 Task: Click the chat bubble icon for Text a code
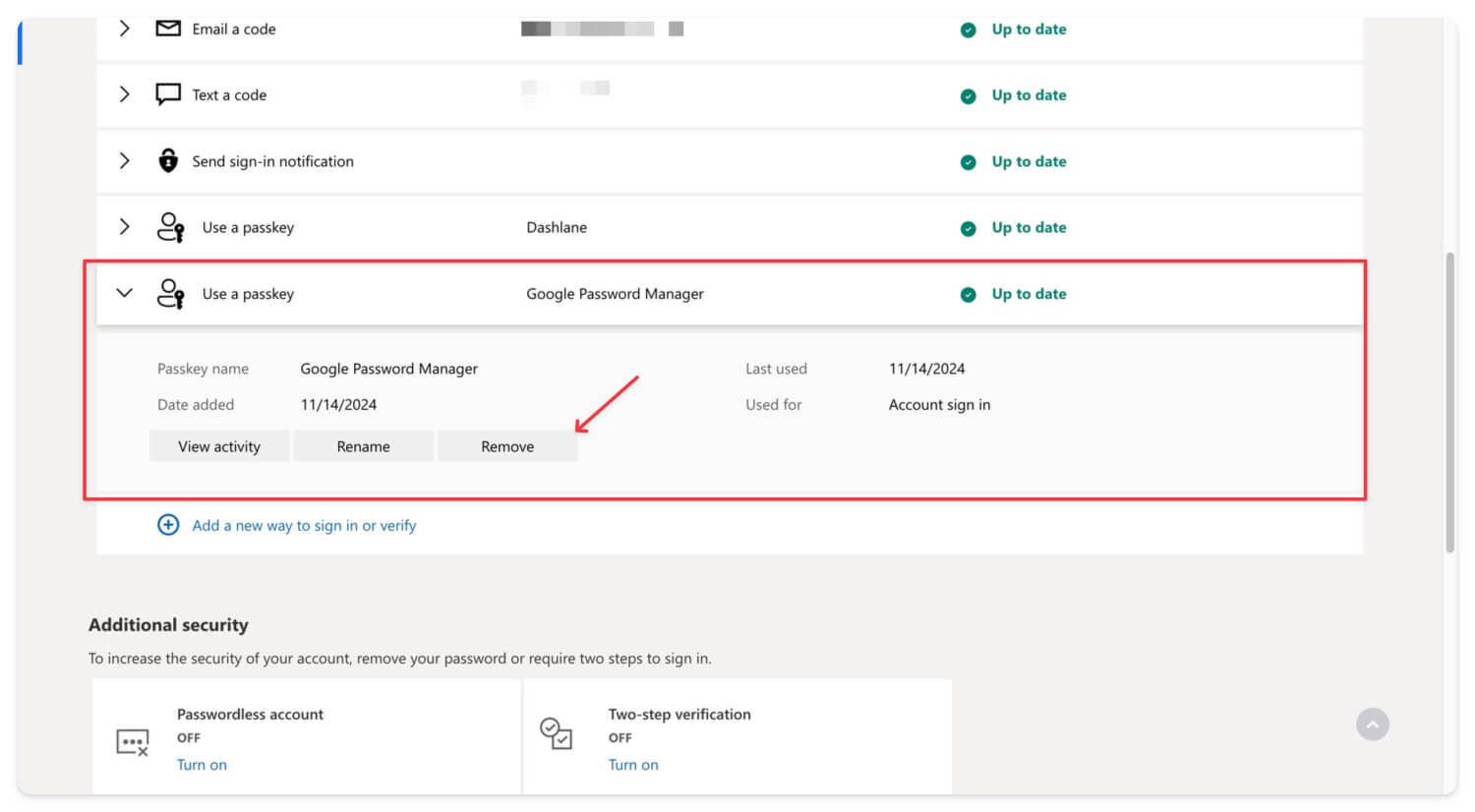(168, 94)
